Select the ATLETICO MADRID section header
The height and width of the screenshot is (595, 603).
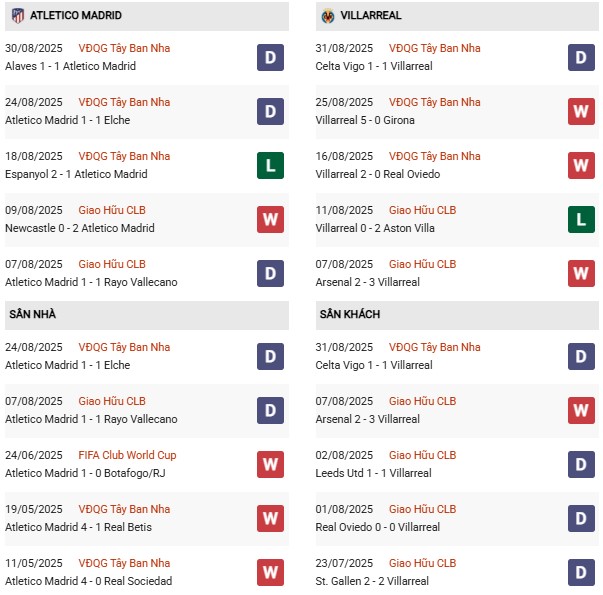[147, 16]
